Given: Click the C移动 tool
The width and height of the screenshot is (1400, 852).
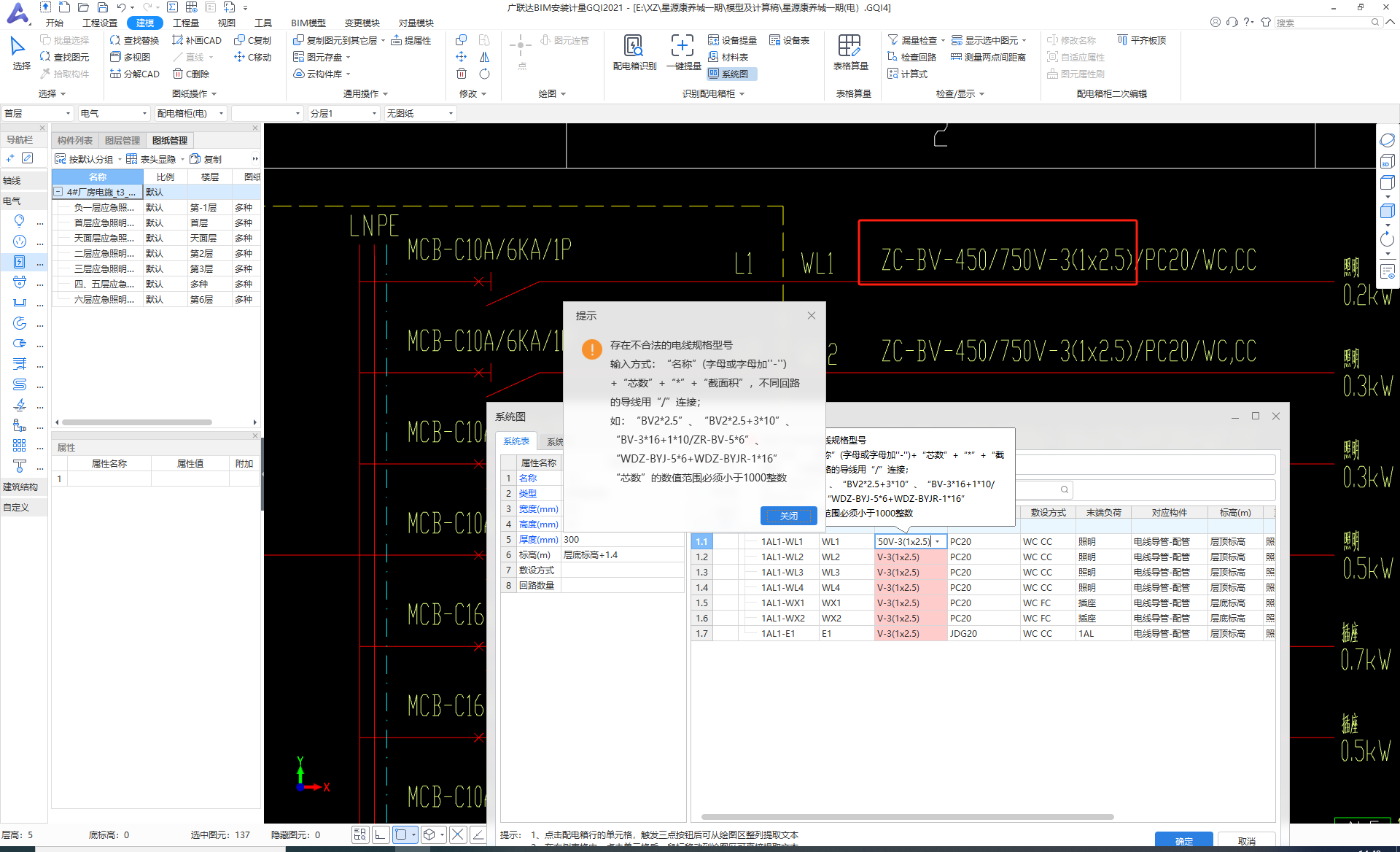Looking at the screenshot, I should (x=252, y=57).
